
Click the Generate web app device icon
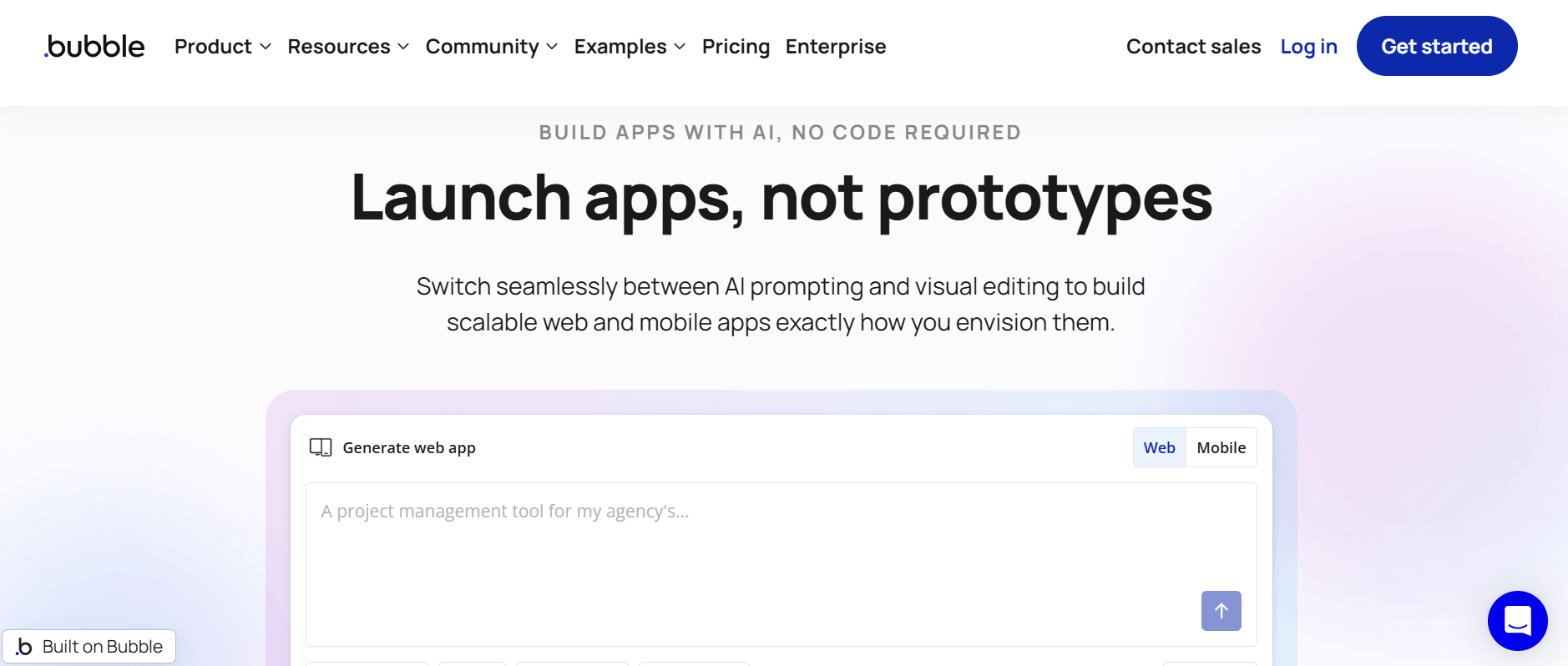coord(321,447)
